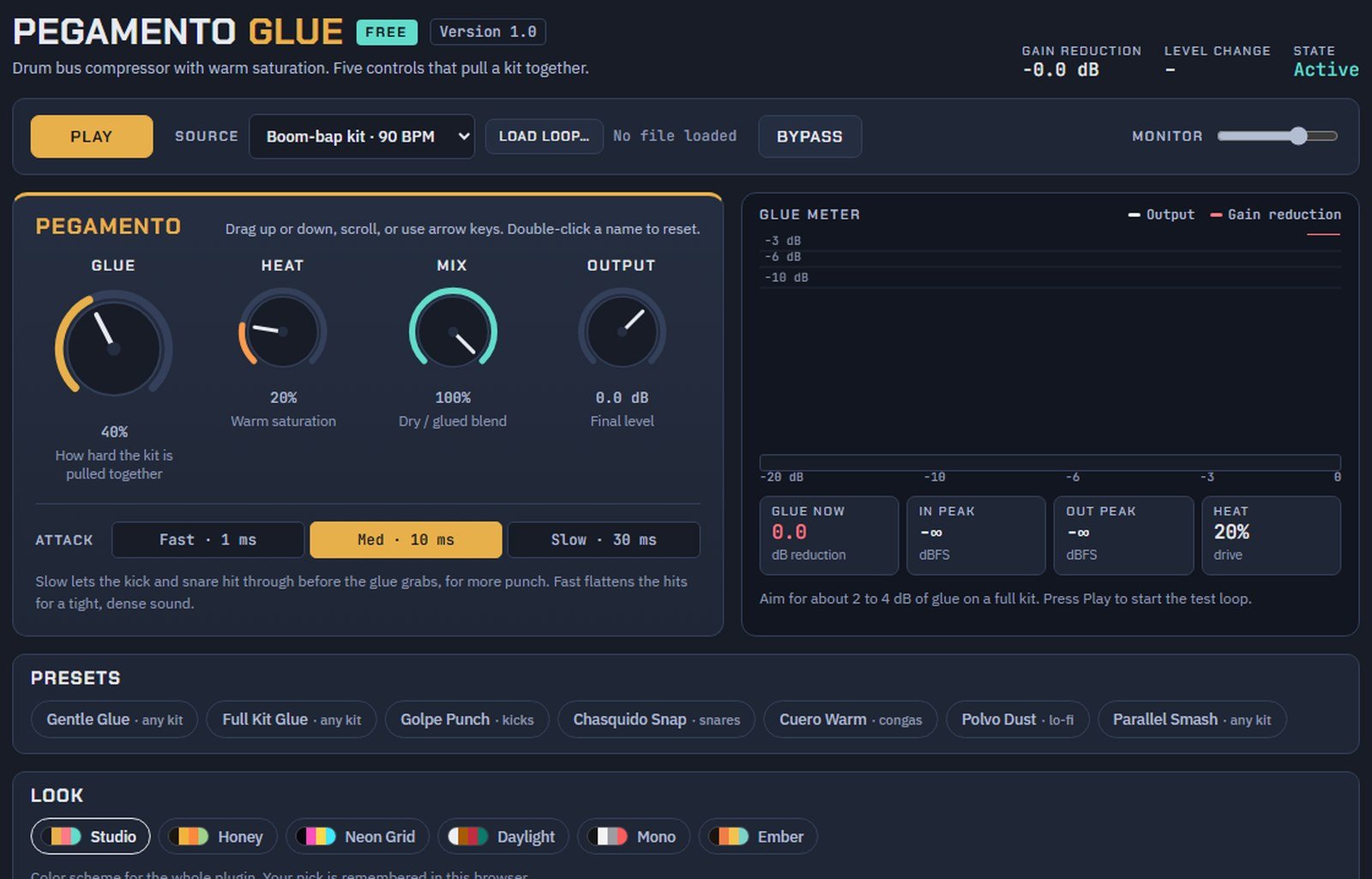Click the LOAD LOOP button
This screenshot has width=1372, height=879.
pyautogui.click(x=544, y=136)
